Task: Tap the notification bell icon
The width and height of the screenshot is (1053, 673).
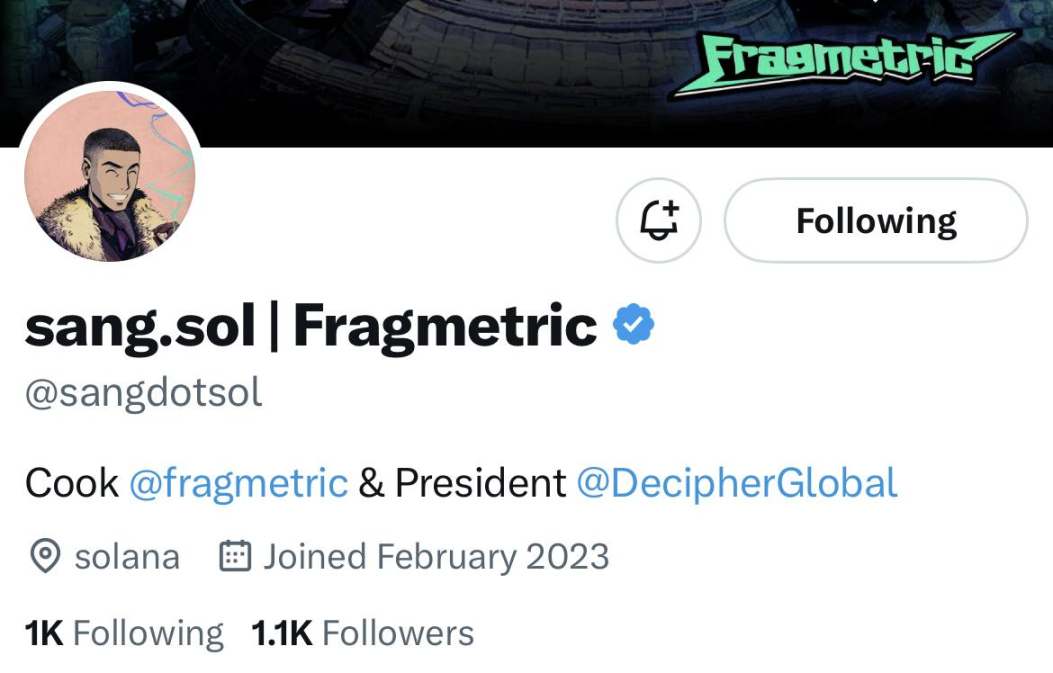Action: pos(658,220)
